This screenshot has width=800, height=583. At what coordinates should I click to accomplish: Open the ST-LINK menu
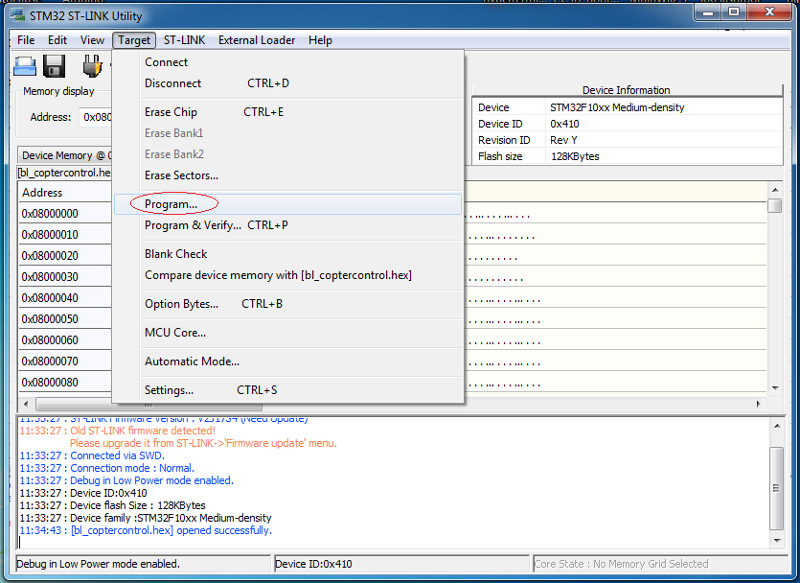tap(184, 40)
